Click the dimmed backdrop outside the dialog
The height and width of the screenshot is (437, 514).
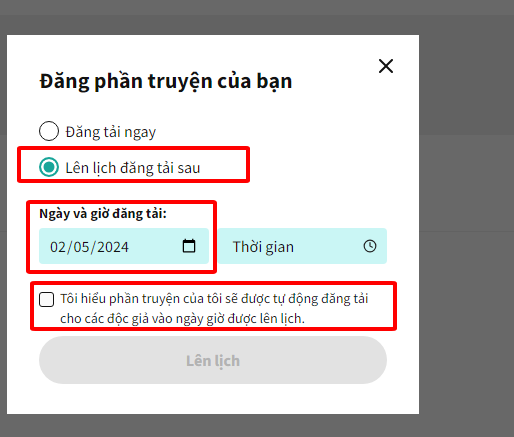[x=467, y=233]
